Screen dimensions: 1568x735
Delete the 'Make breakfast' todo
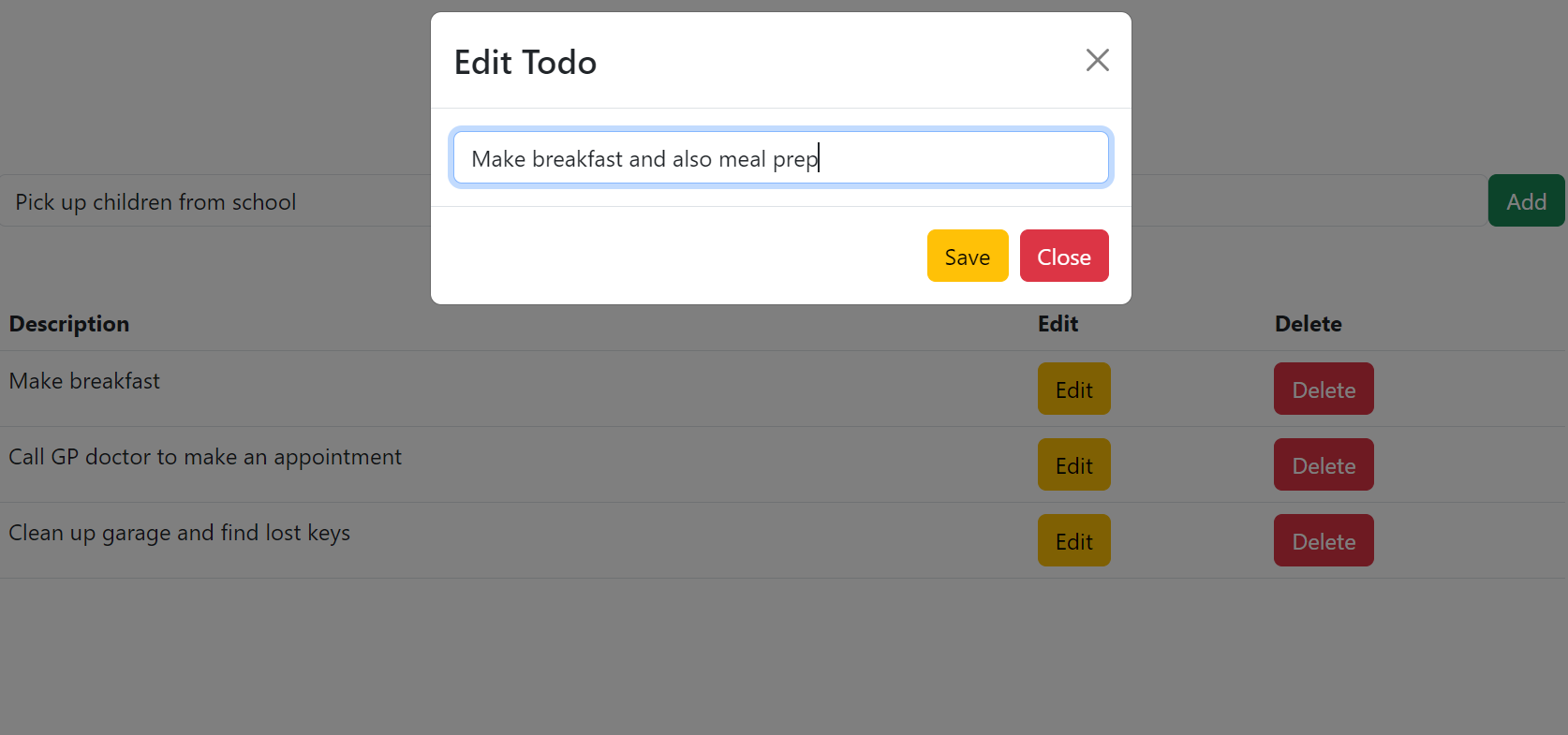pos(1323,389)
